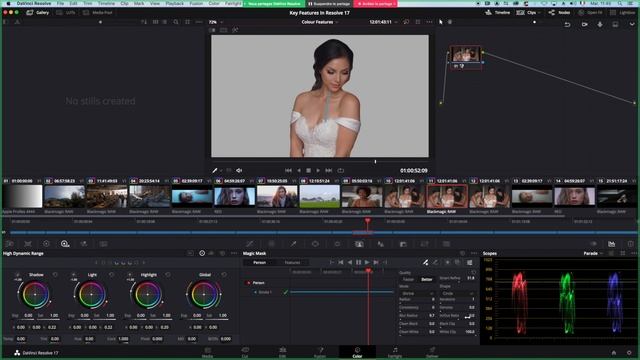Viewport: 640px width, 360px height.
Task: Toggle the viewer loop playback button
Action: tap(340, 171)
